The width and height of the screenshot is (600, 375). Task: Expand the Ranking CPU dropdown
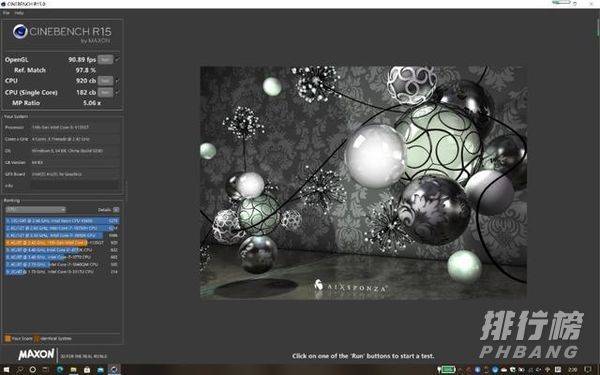coord(36,209)
